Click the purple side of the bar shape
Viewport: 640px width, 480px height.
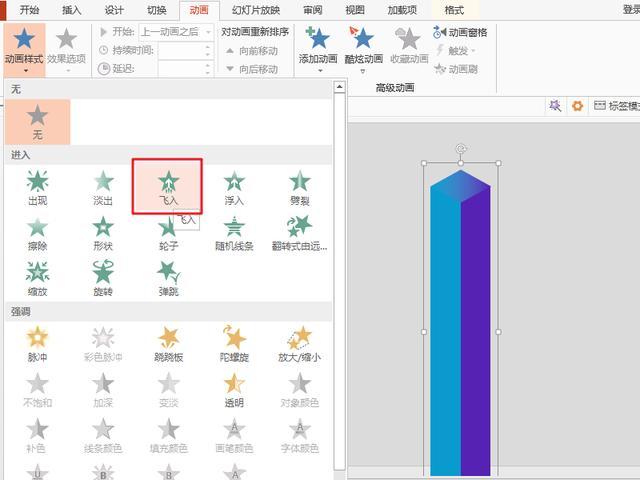(476, 331)
